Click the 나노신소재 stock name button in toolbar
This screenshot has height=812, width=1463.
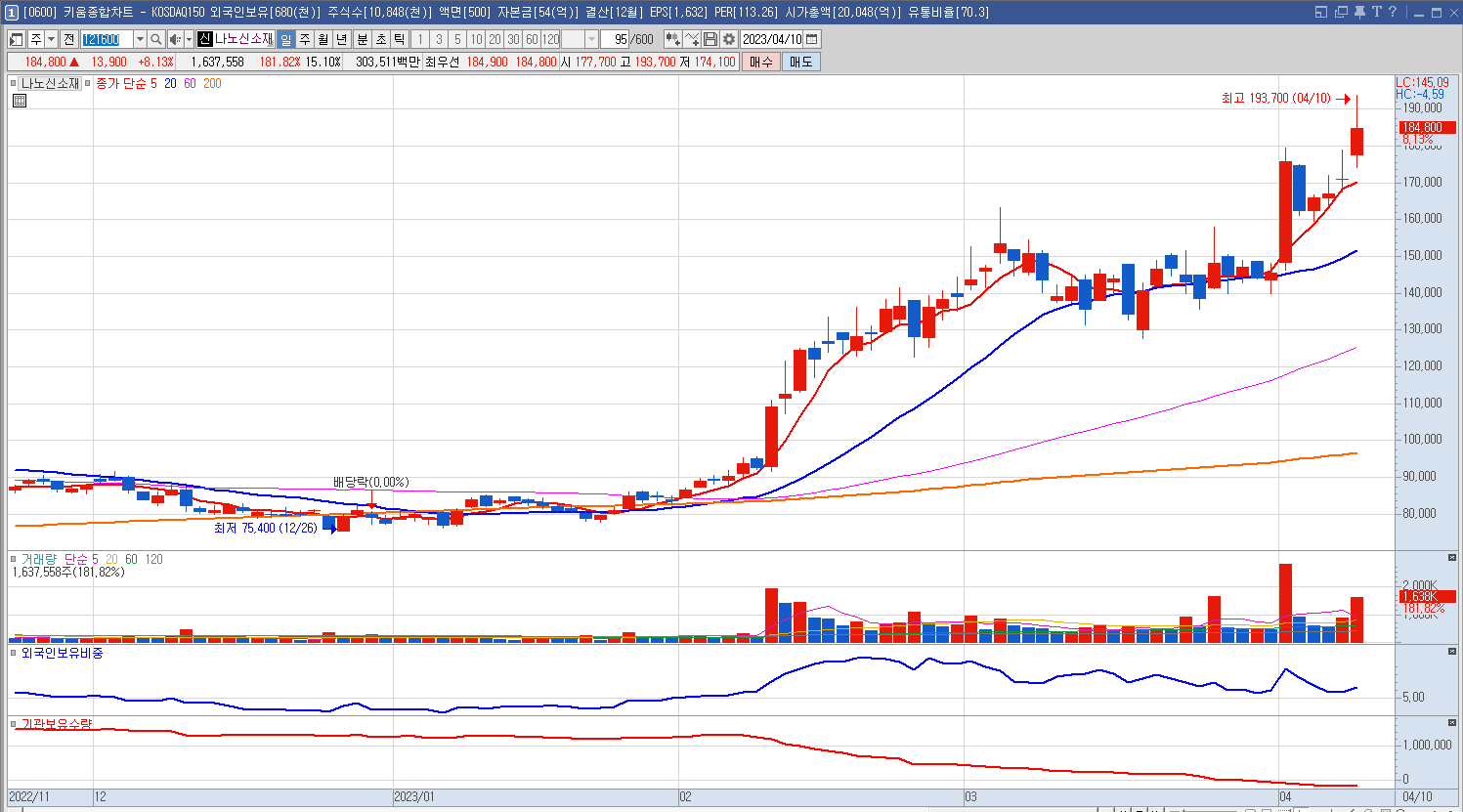(x=244, y=39)
